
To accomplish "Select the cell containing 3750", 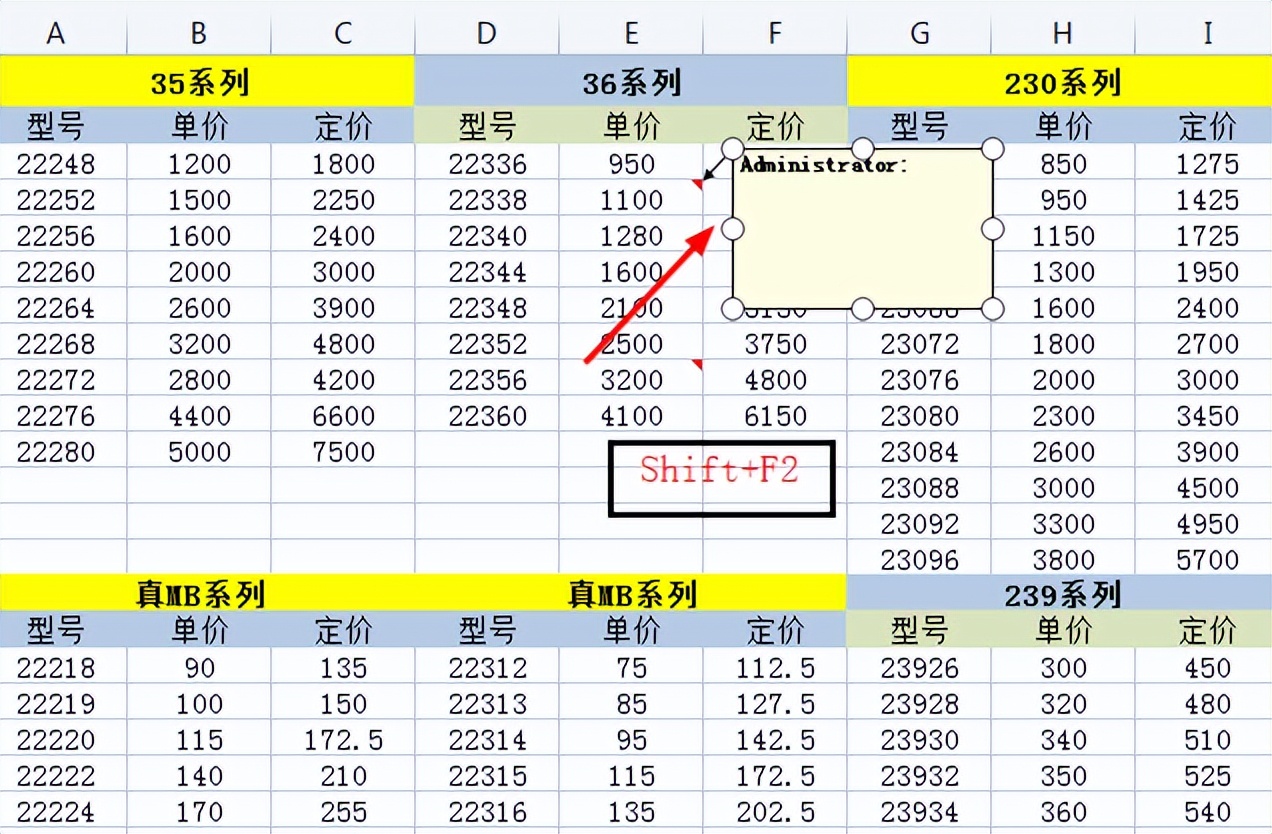I will click(x=775, y=343).
